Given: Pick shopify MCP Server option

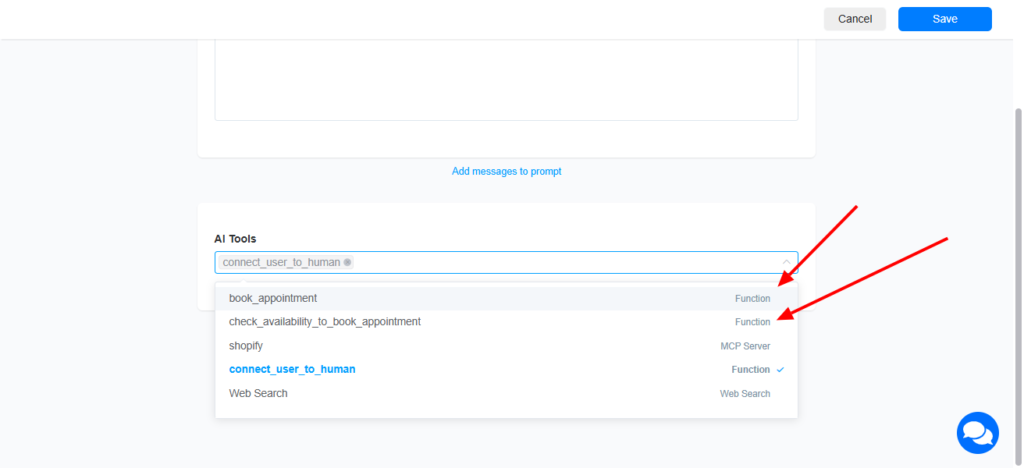Looking at the screenshot, I should [506, 346].
